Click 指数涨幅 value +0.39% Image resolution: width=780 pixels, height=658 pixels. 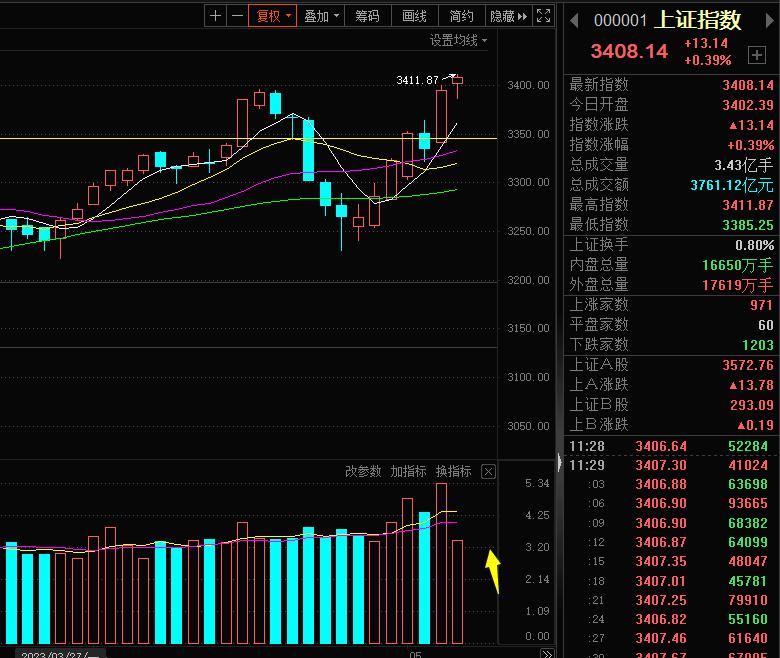tap(750, 145)
